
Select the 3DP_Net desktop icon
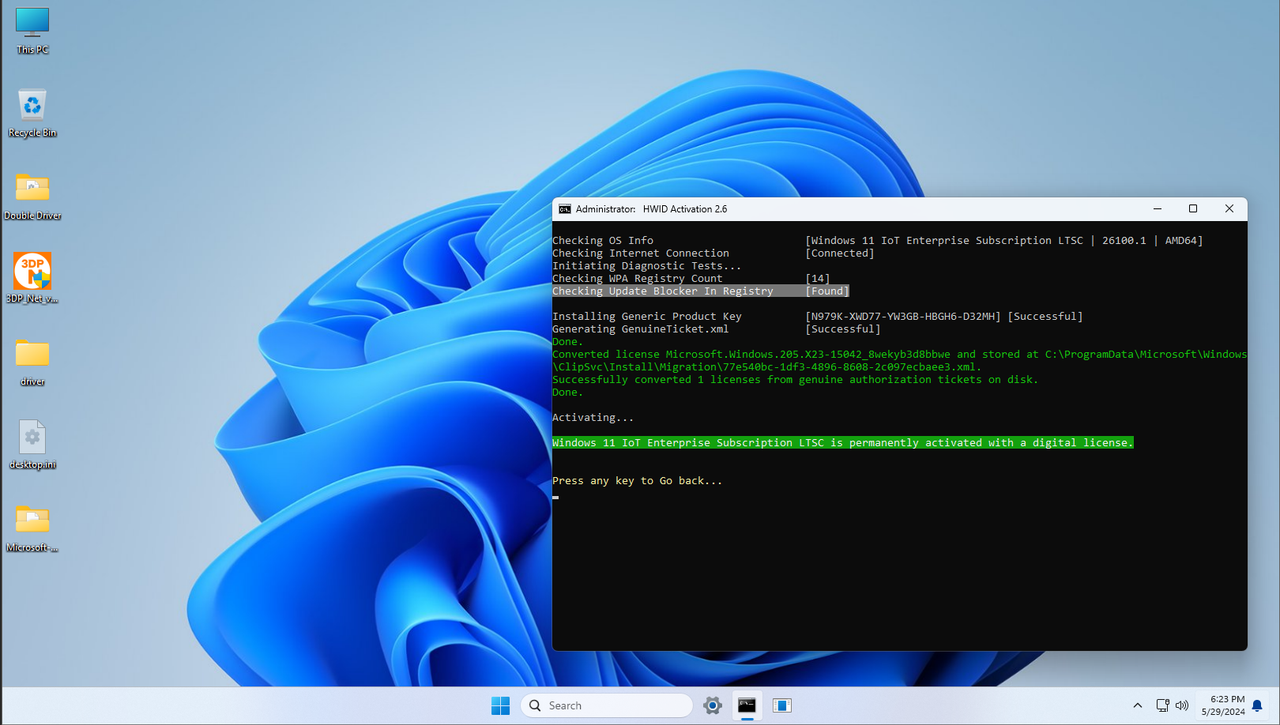[32, 278]
